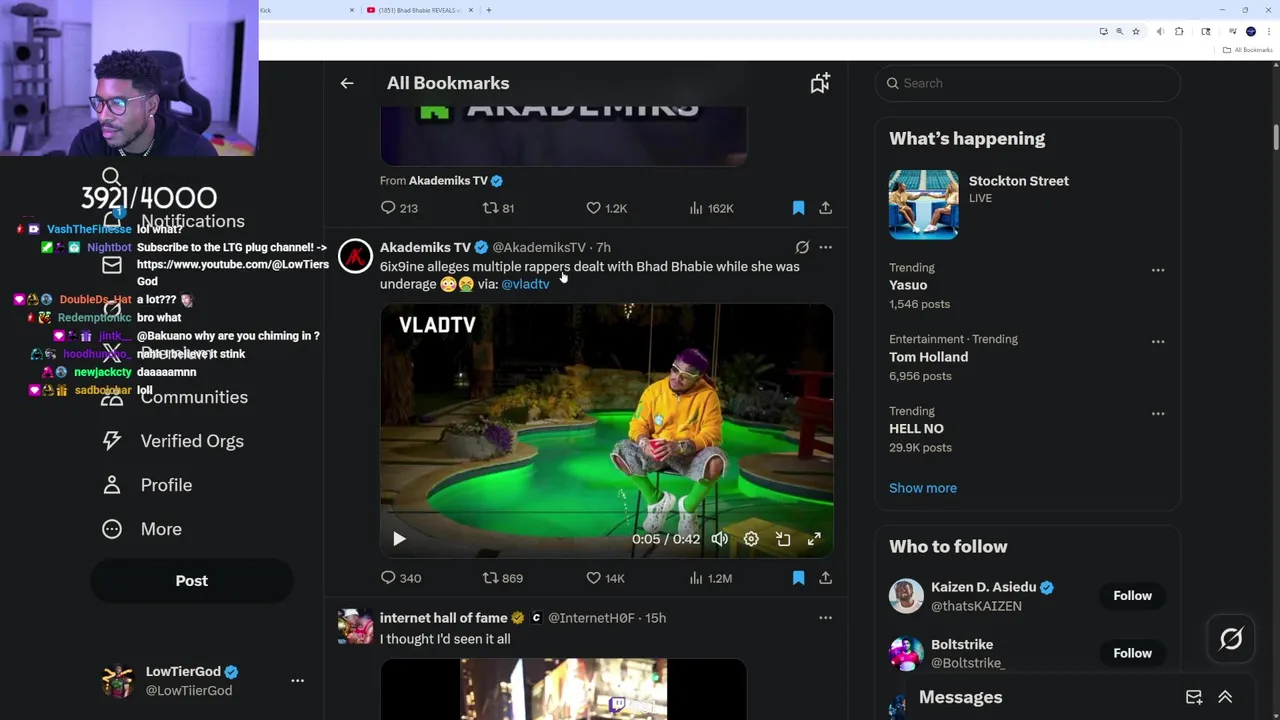View analytics showing 162K views
Viewport: 1280px width, 720px height.
pos(711,208)
